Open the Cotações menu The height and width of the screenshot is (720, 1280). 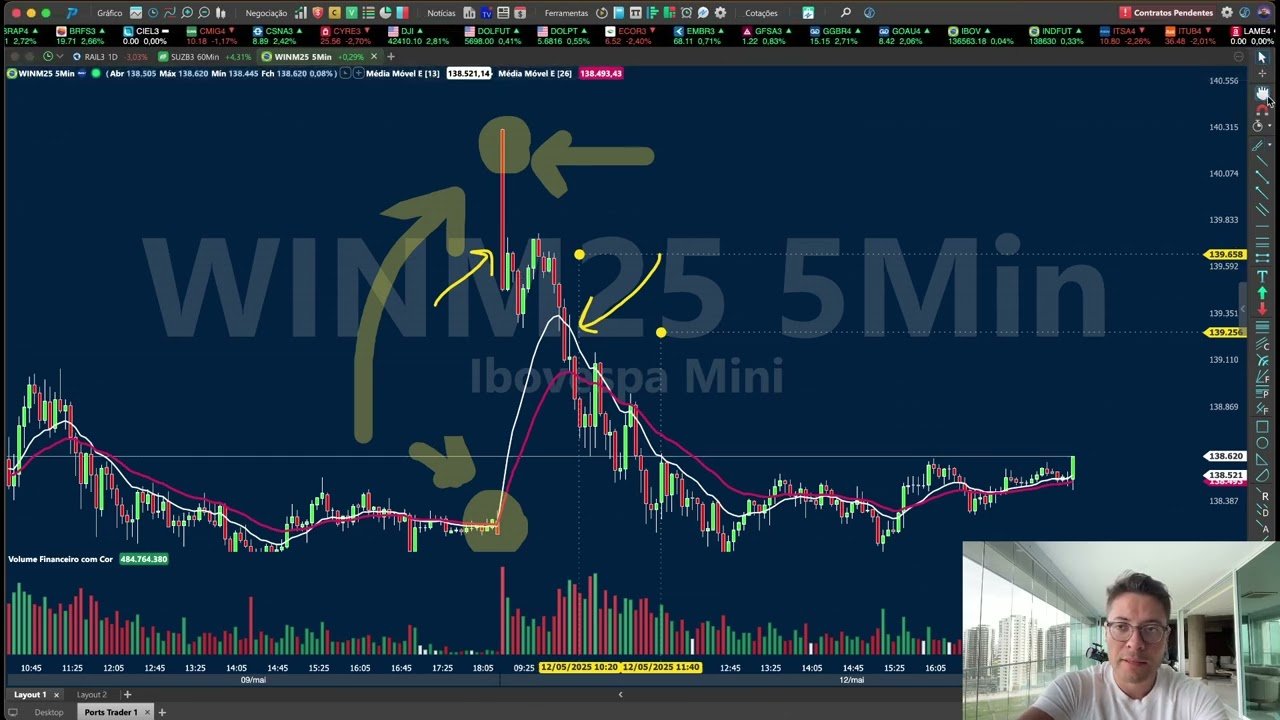(761, 13)
